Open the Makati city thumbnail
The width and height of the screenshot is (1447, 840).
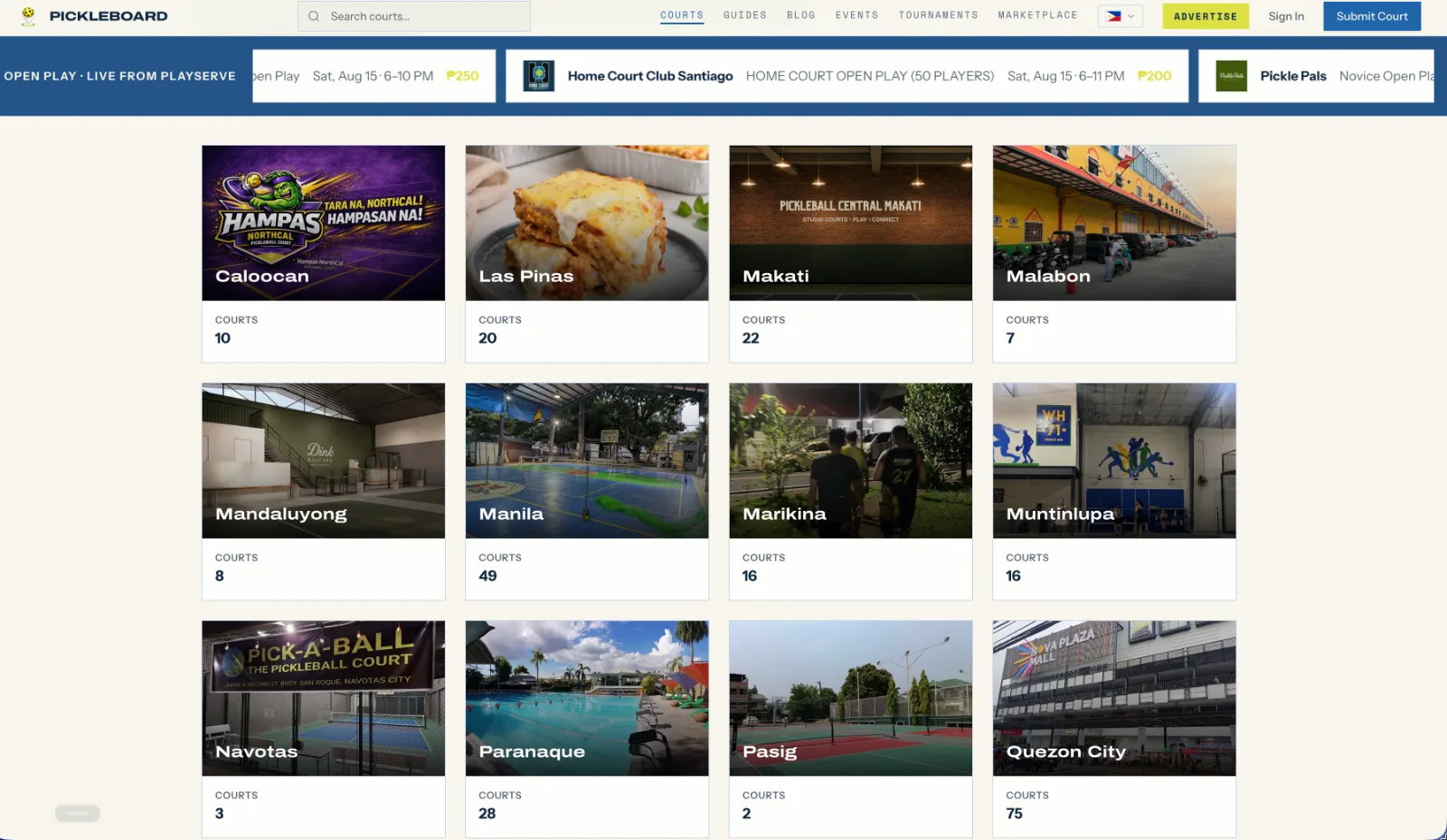[x=851, y=223]
